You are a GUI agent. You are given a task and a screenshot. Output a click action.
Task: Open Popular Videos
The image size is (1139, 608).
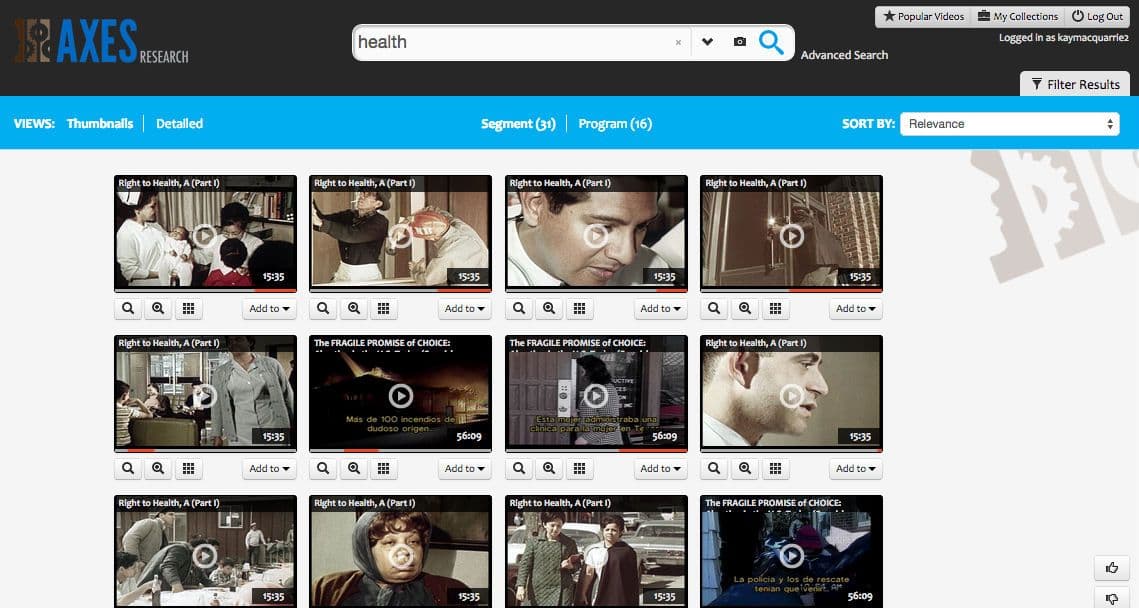(x=923, y=17)
